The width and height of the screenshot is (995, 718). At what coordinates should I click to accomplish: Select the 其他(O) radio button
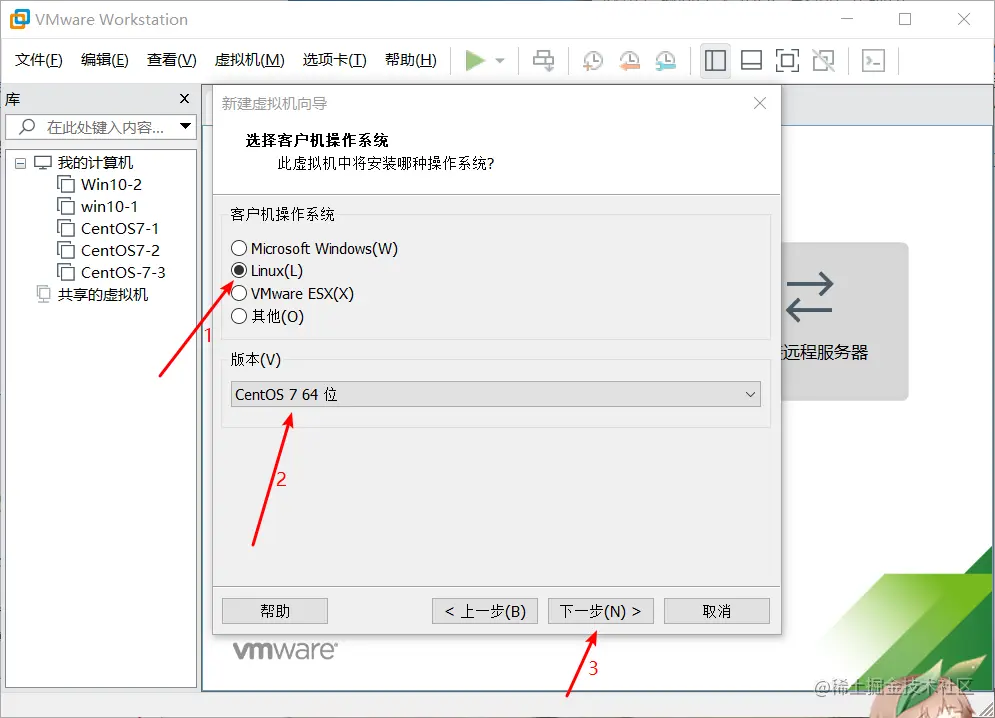point(239,316)
